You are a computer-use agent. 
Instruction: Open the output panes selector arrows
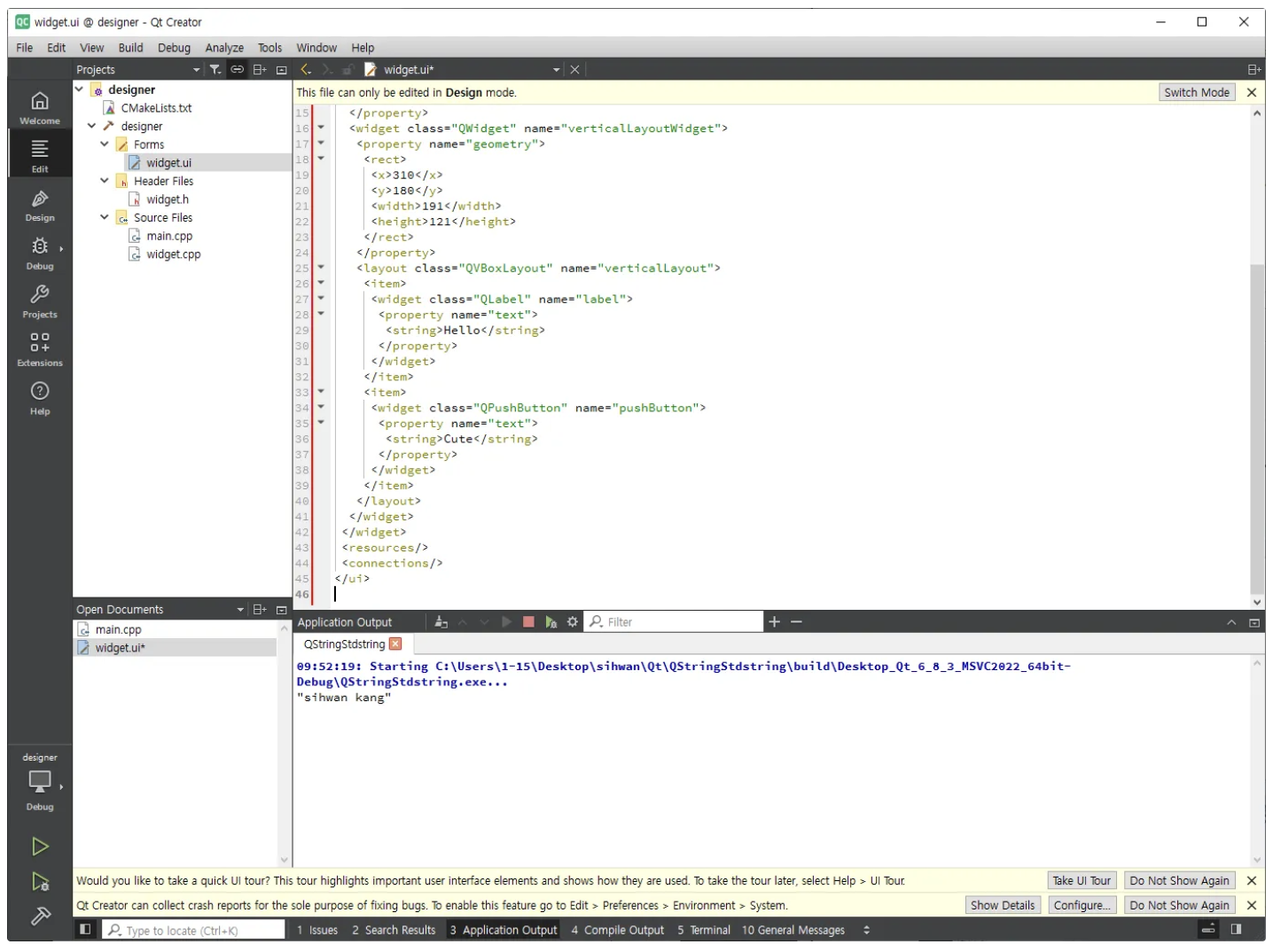(x=866, y=930)
